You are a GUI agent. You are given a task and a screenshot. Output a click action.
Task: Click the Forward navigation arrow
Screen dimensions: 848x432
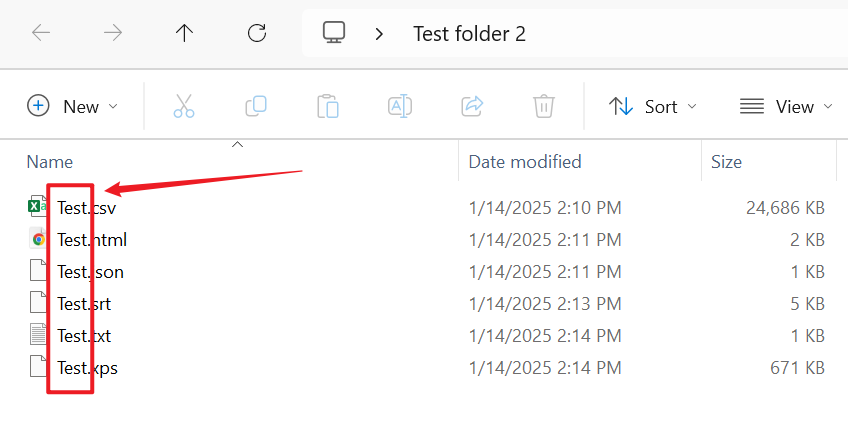pos(113,33)
